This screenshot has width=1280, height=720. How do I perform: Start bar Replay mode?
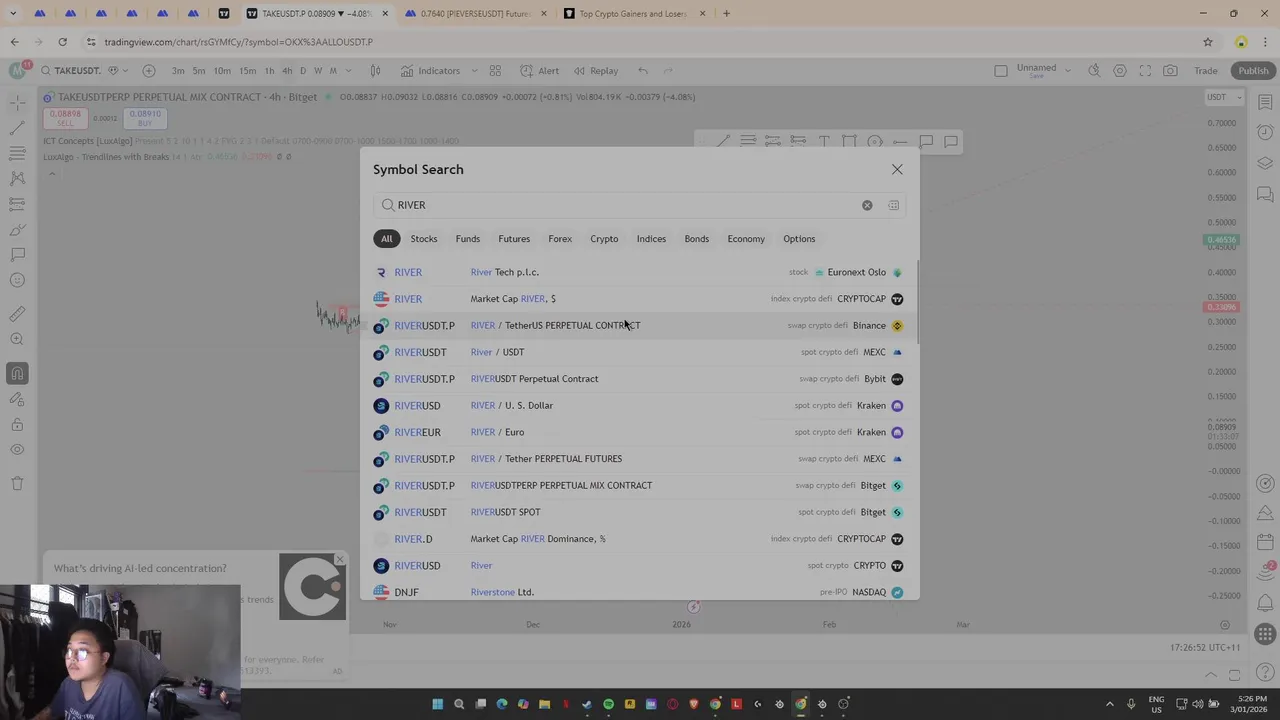pos(595,71)
